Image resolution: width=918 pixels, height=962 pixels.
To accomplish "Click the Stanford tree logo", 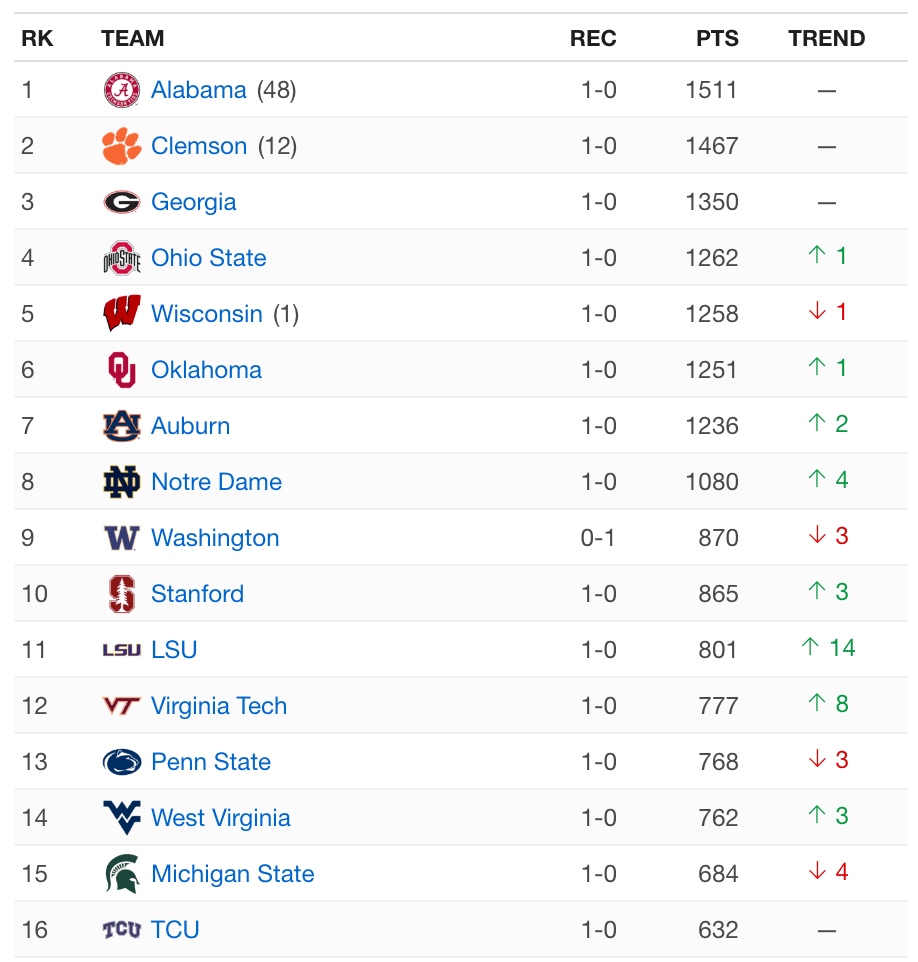I will point(122,594).
